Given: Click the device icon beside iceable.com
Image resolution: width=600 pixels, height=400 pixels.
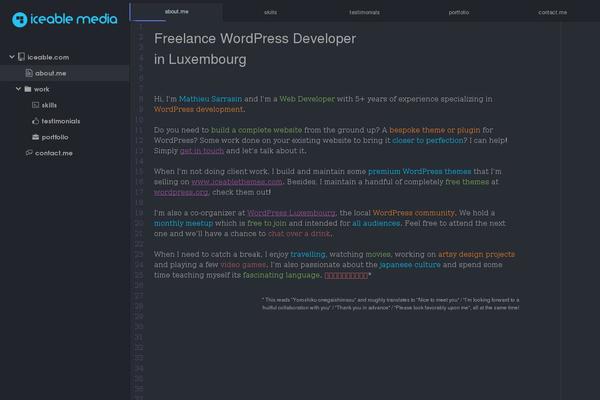Looking at the screenshot, I should tap(21, 57).
